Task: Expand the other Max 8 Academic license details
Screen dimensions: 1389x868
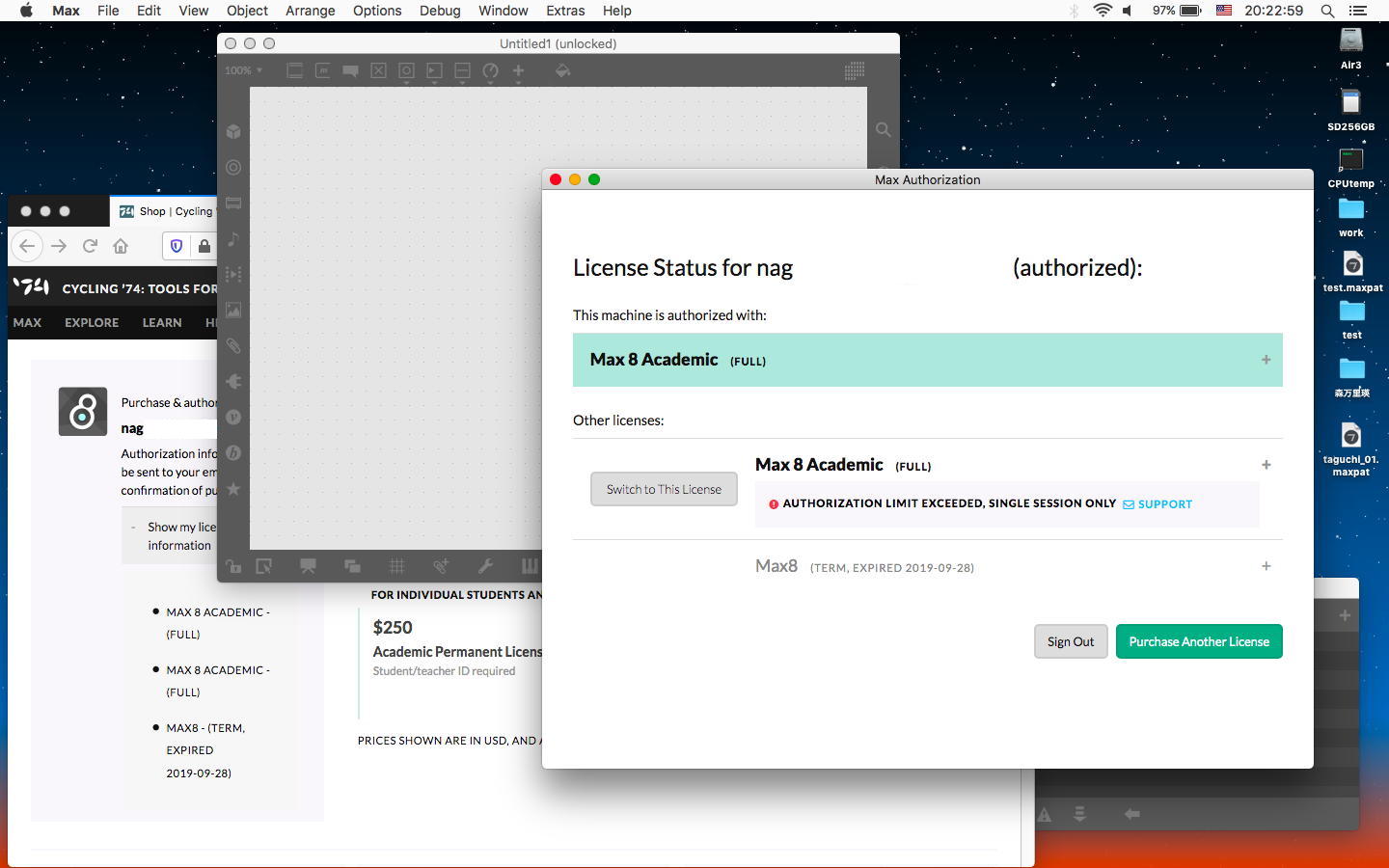Action: tap(1266, 465)
